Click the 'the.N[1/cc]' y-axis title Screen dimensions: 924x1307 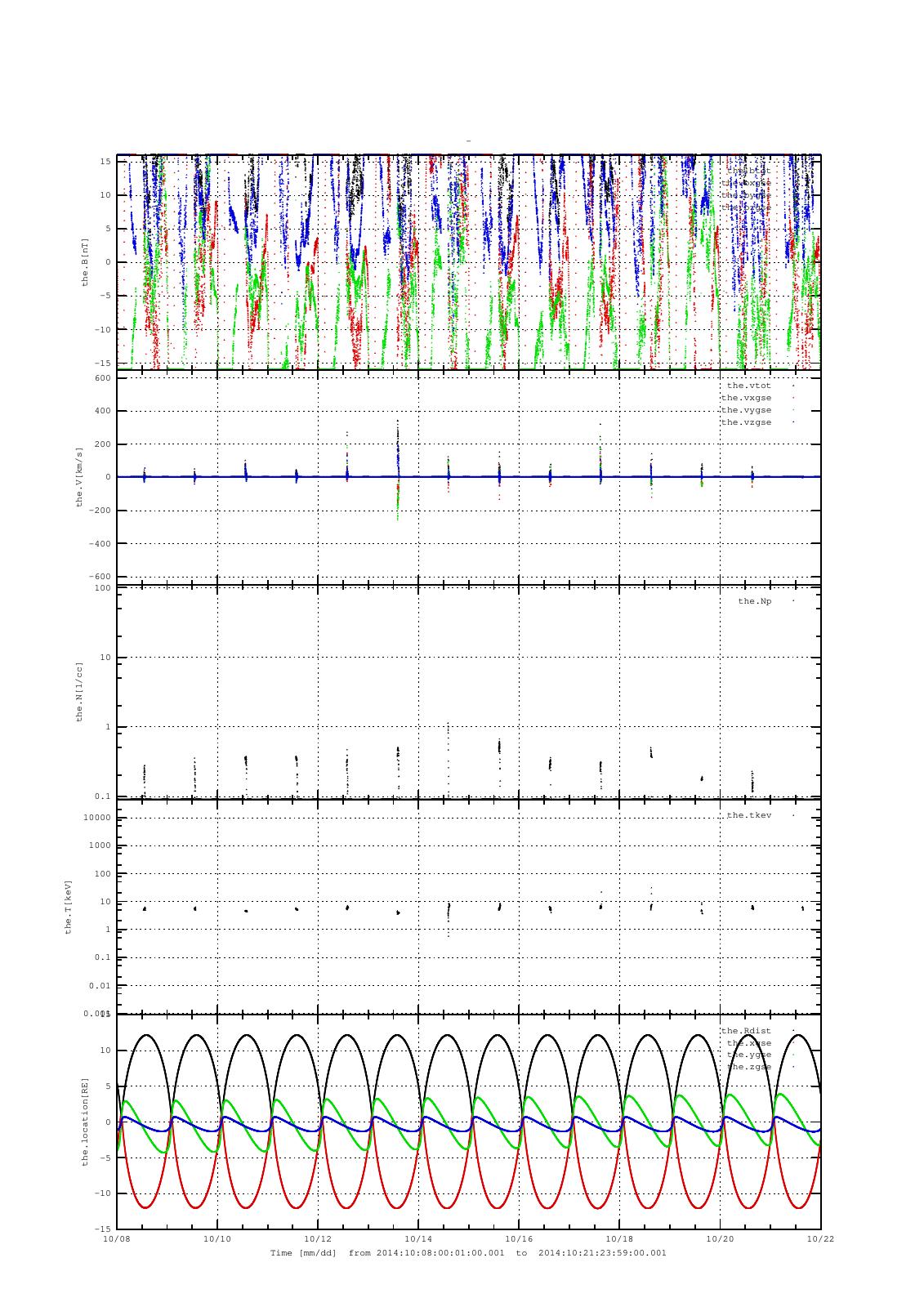pyautogui.click(x=79, y=692)
